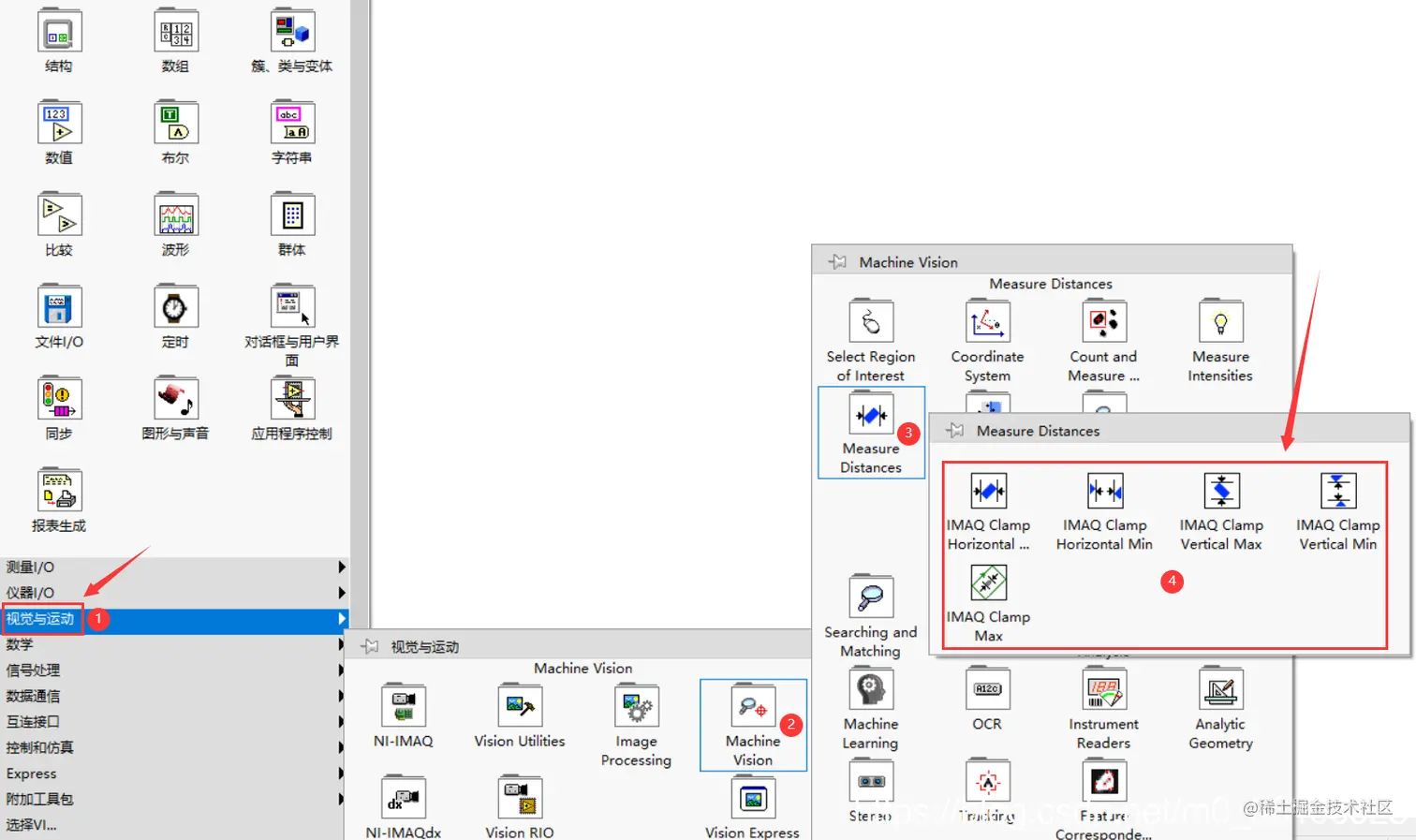Open the 对话框与用户界面 palette icon

click(292, 307)
